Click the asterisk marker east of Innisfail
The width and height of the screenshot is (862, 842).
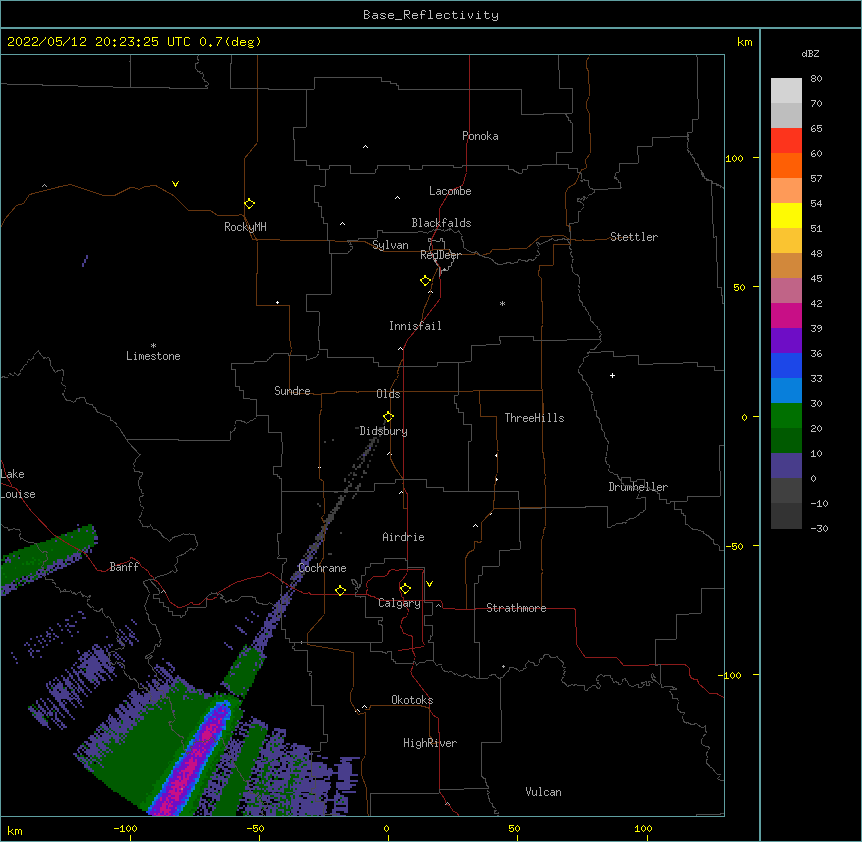click(502, 303)
